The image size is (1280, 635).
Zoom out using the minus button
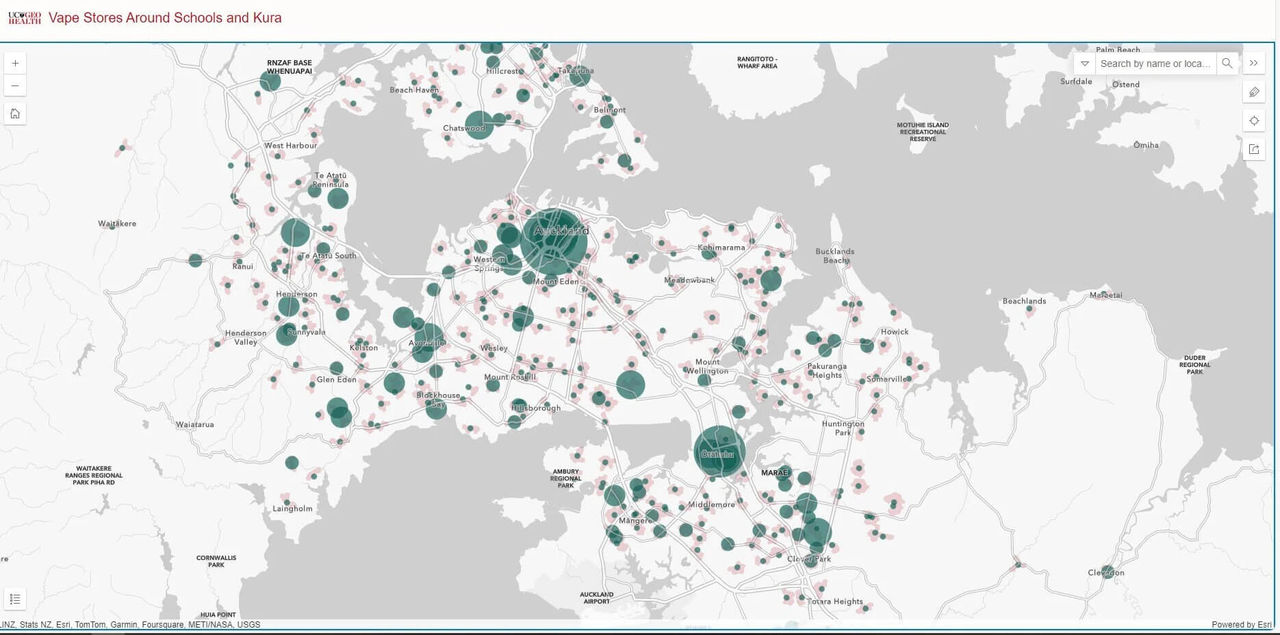pos(14,85)
